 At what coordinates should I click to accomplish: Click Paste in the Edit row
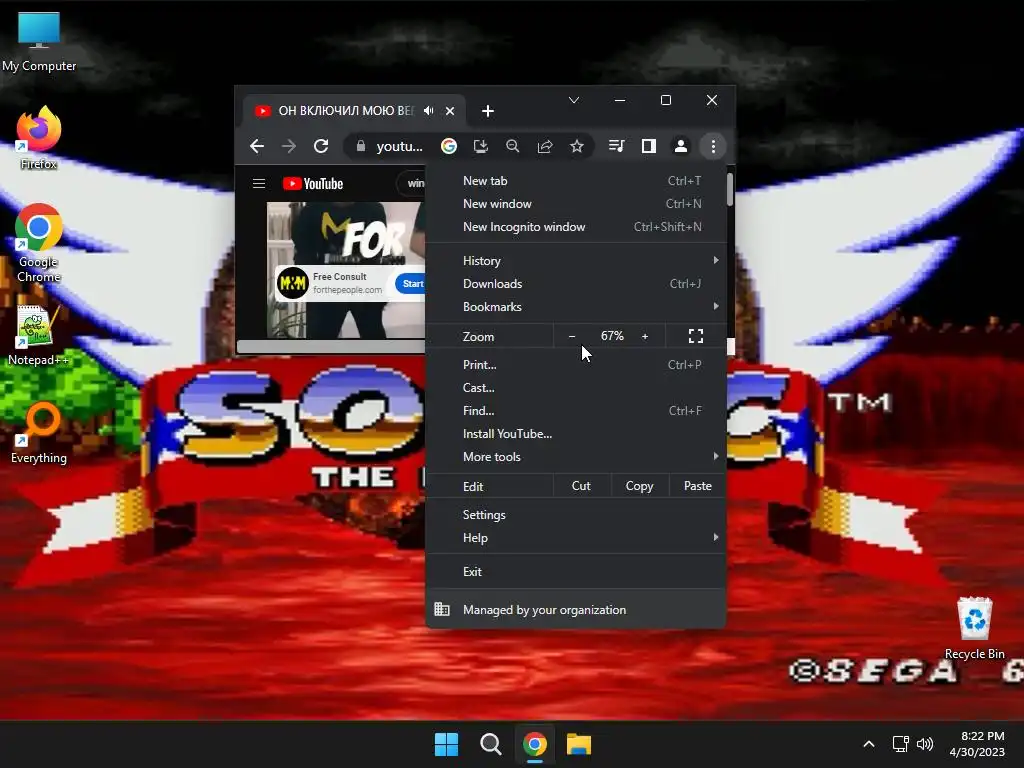coord(697,486)
